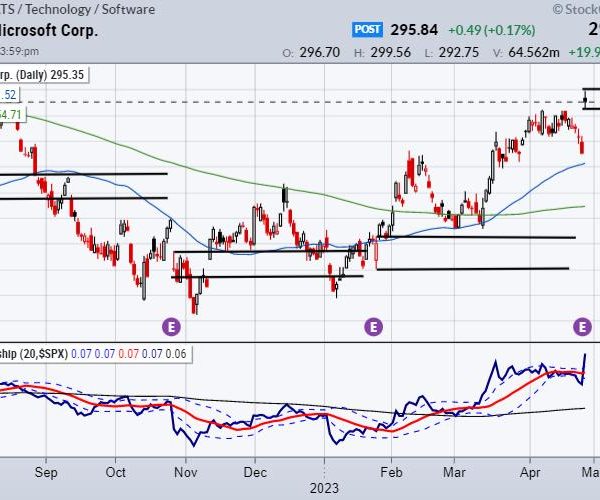This screenshot has width=600, height=500.
Task: Select the change value +0.49 (+0.17%)
Action: pyautogui.click(x=492, y=30)
